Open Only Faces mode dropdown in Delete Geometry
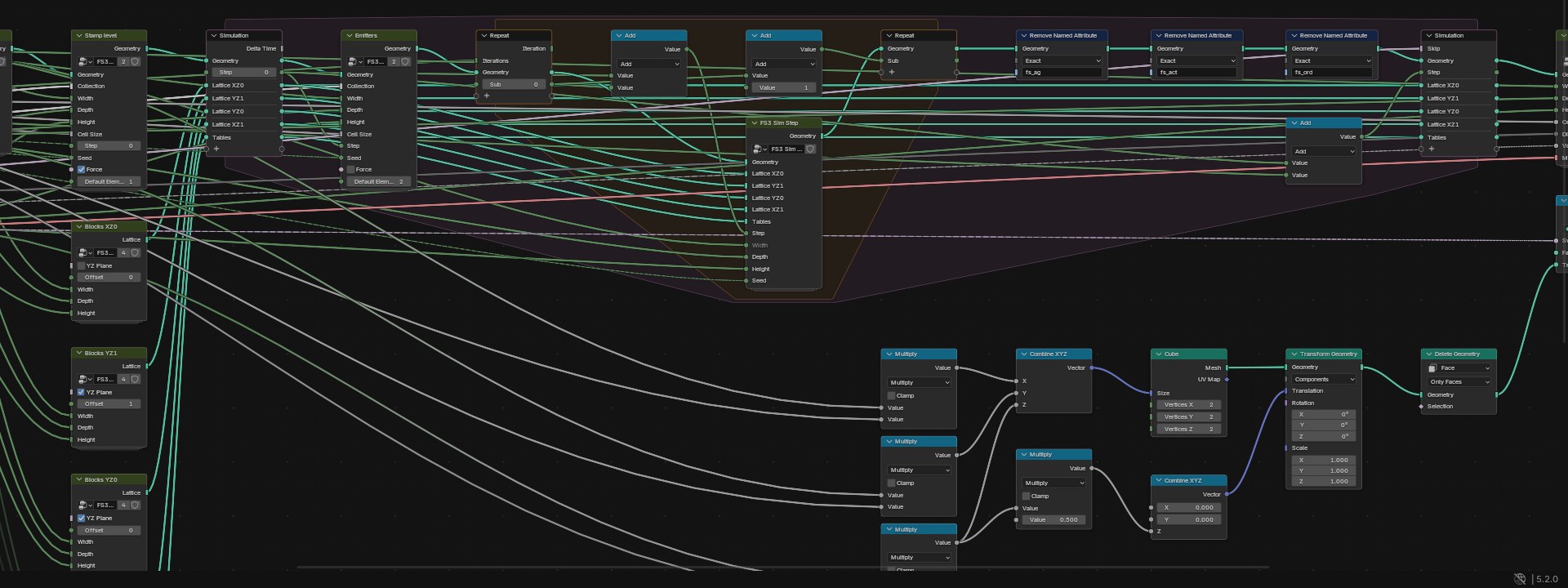The width and height of the screenshot is (1568, 588). coord(1459,382)
